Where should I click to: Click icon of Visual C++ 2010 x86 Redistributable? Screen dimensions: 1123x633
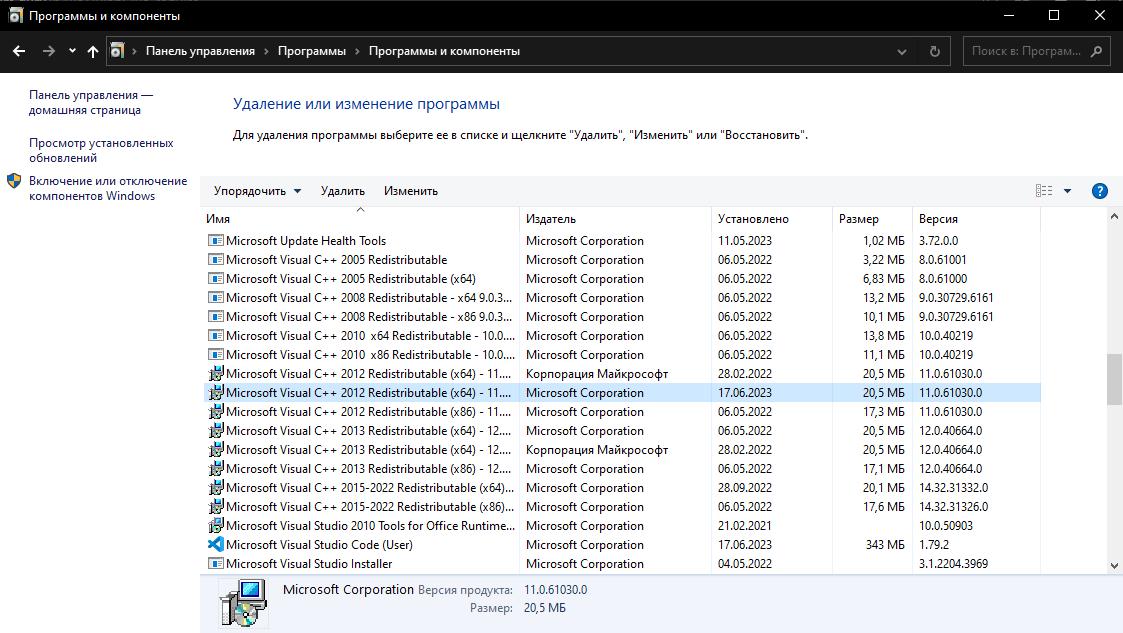pyautogui.click(x=215, y=354)
